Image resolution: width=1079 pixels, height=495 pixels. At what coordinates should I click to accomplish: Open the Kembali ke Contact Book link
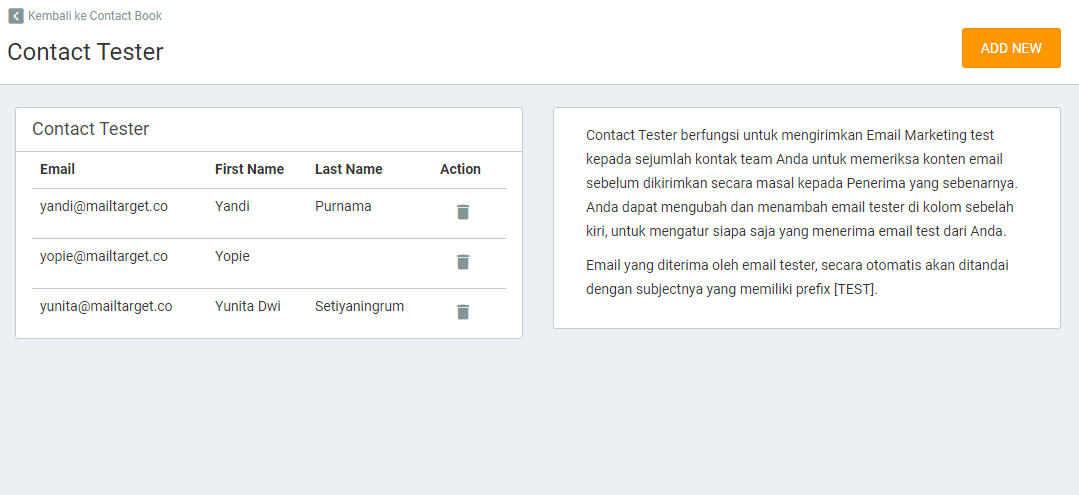point(95,16)
